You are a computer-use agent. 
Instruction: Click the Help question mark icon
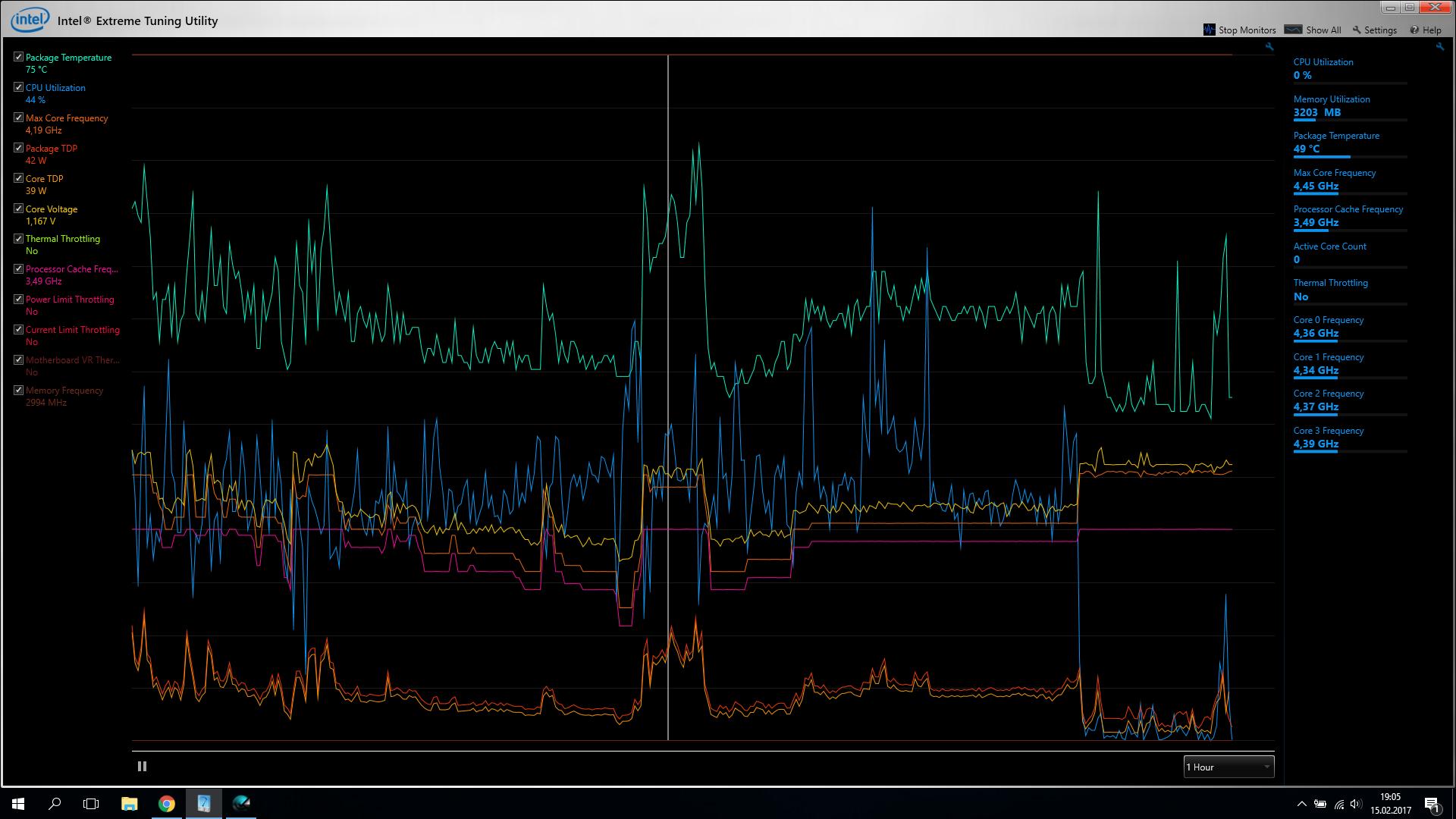[x=1414, y=30]
